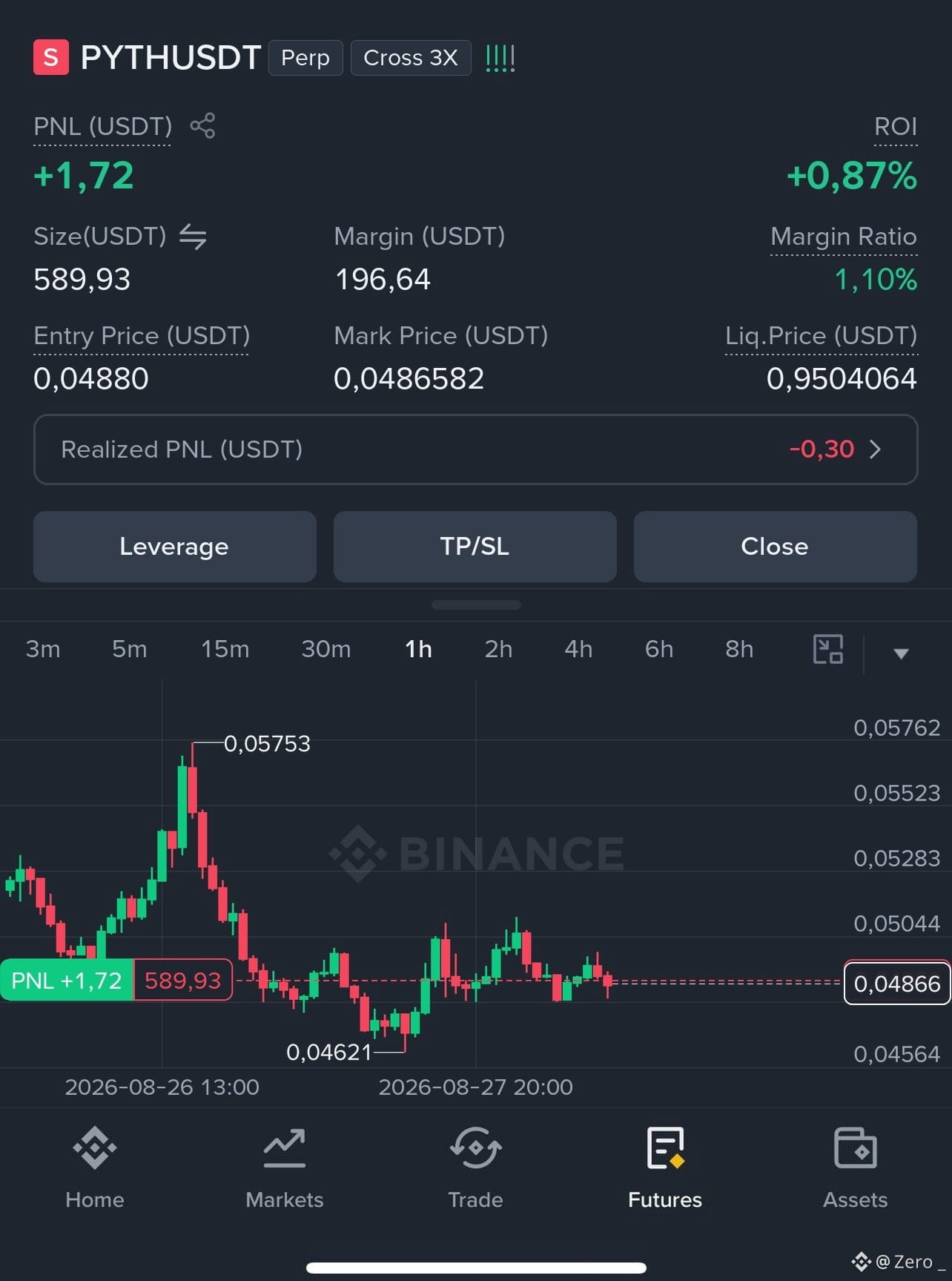This screenshot has width=952, height=1281.
Task: Tap the Size(USDT) unit swap icon
Action: (x=193, y=237)
